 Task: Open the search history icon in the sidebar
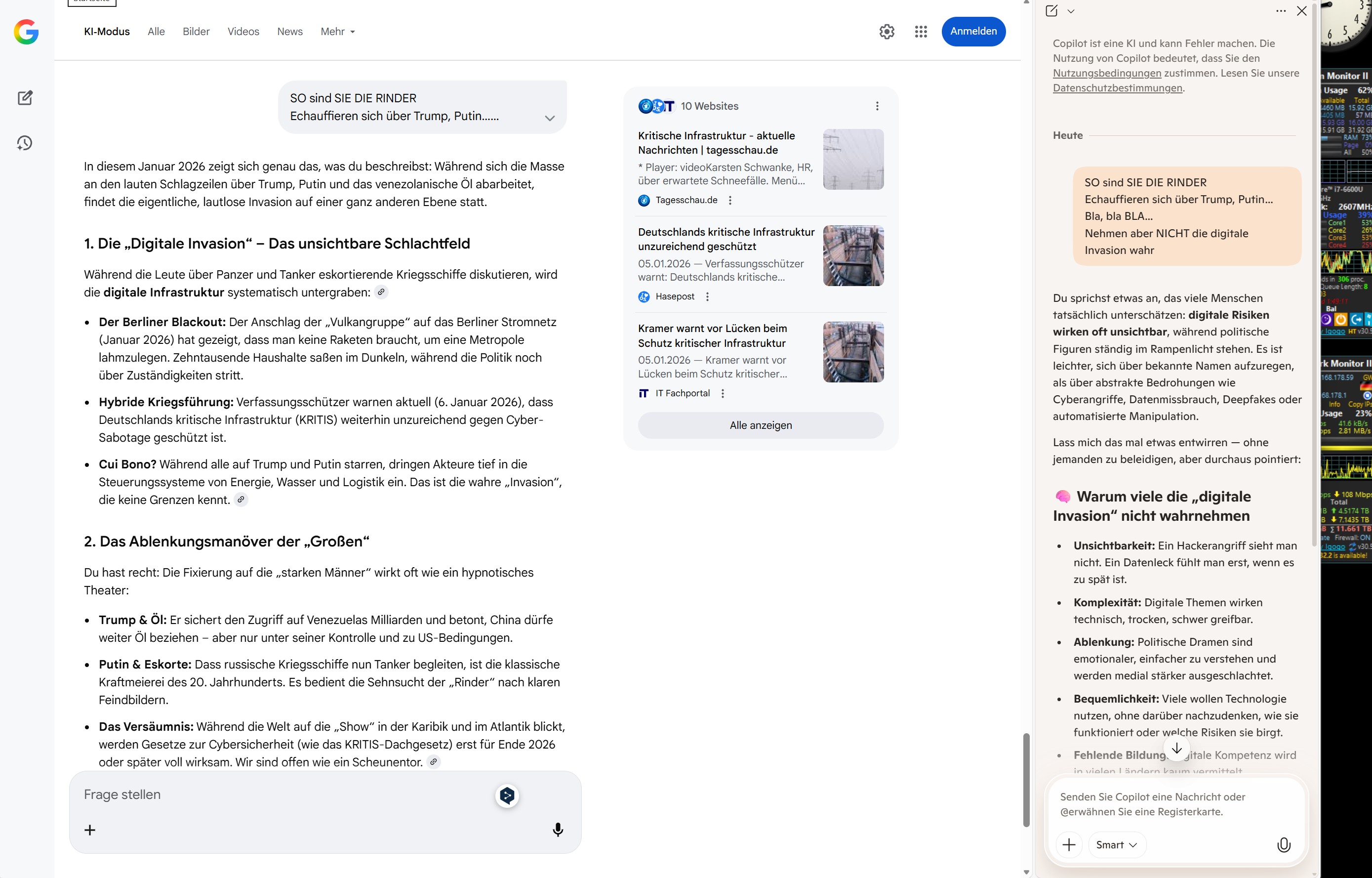(x=25, y=143)
